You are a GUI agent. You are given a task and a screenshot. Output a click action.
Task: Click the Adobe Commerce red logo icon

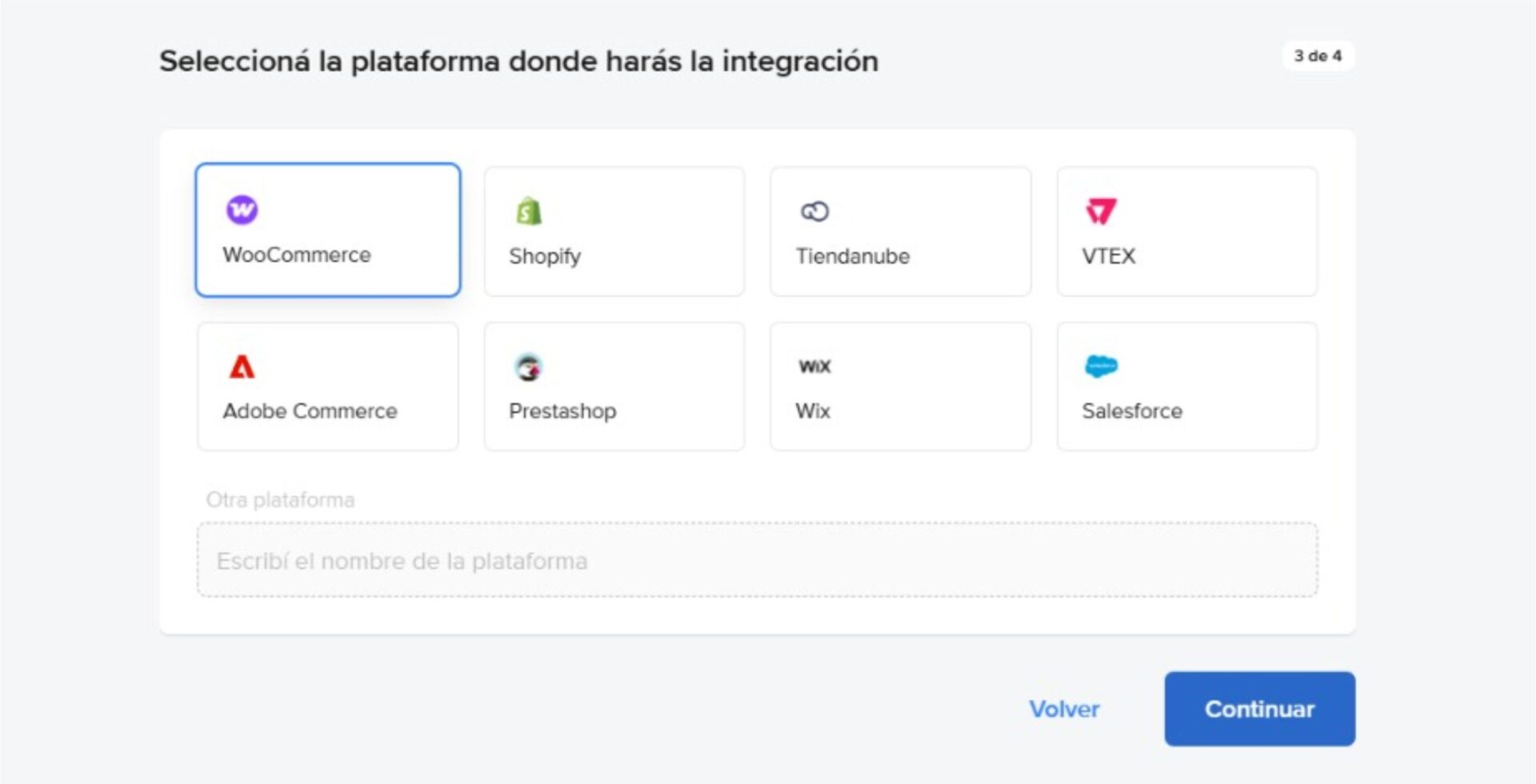(242, 366)
